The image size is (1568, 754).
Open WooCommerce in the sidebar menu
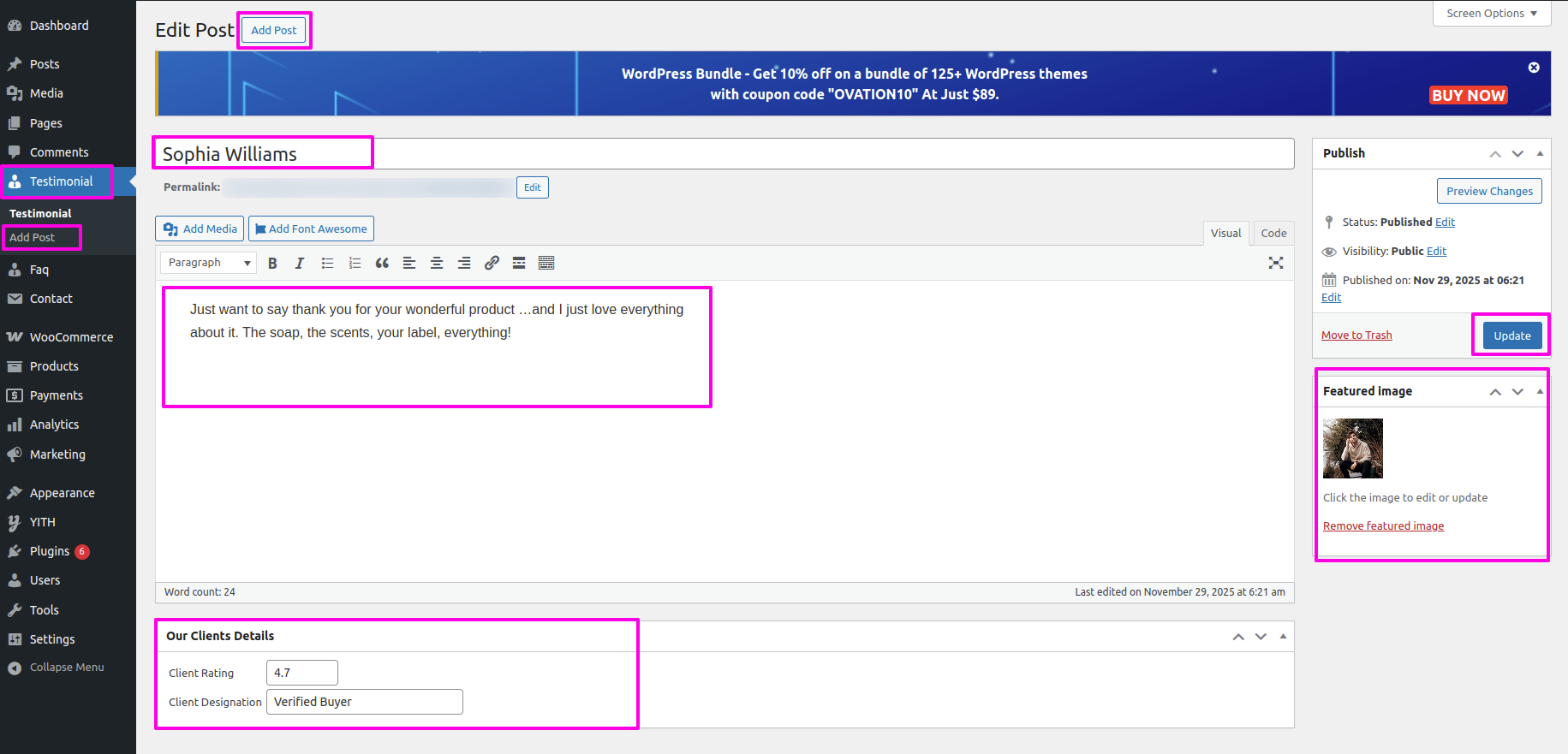tap(71, 337)
